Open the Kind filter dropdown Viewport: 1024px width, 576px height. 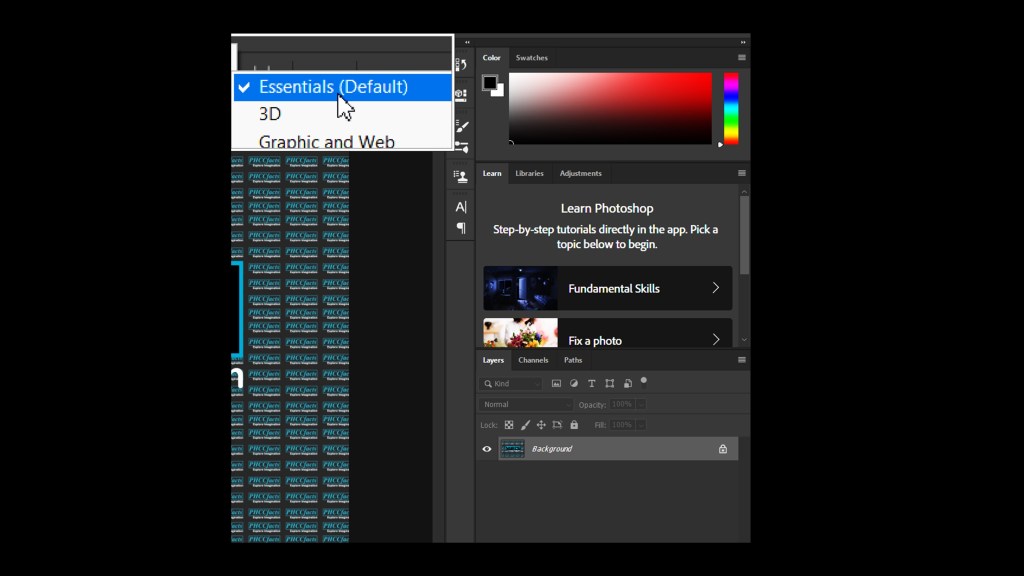pos(511,383)
